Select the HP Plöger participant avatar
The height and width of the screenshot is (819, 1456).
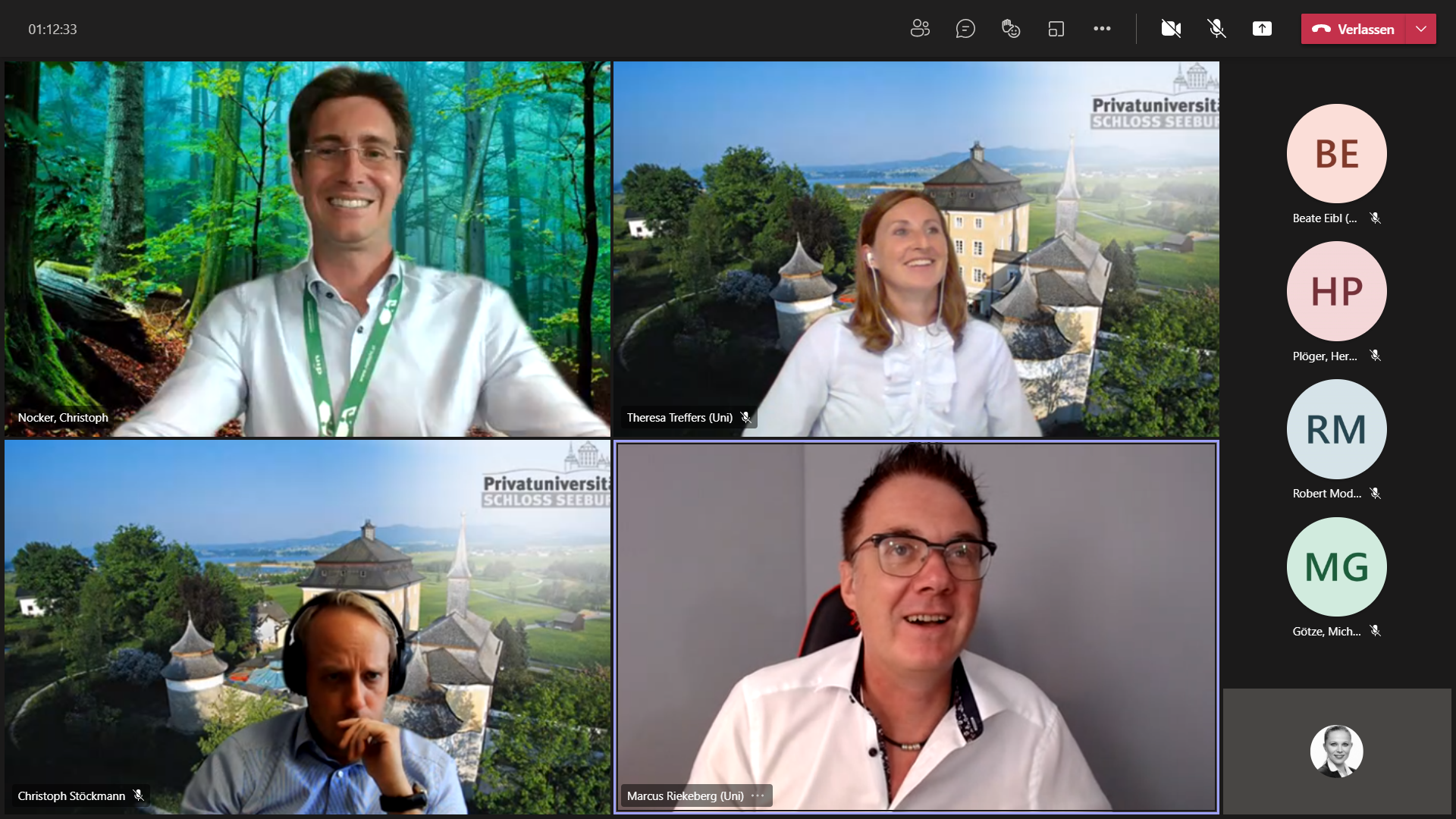tap(1336, 291)
